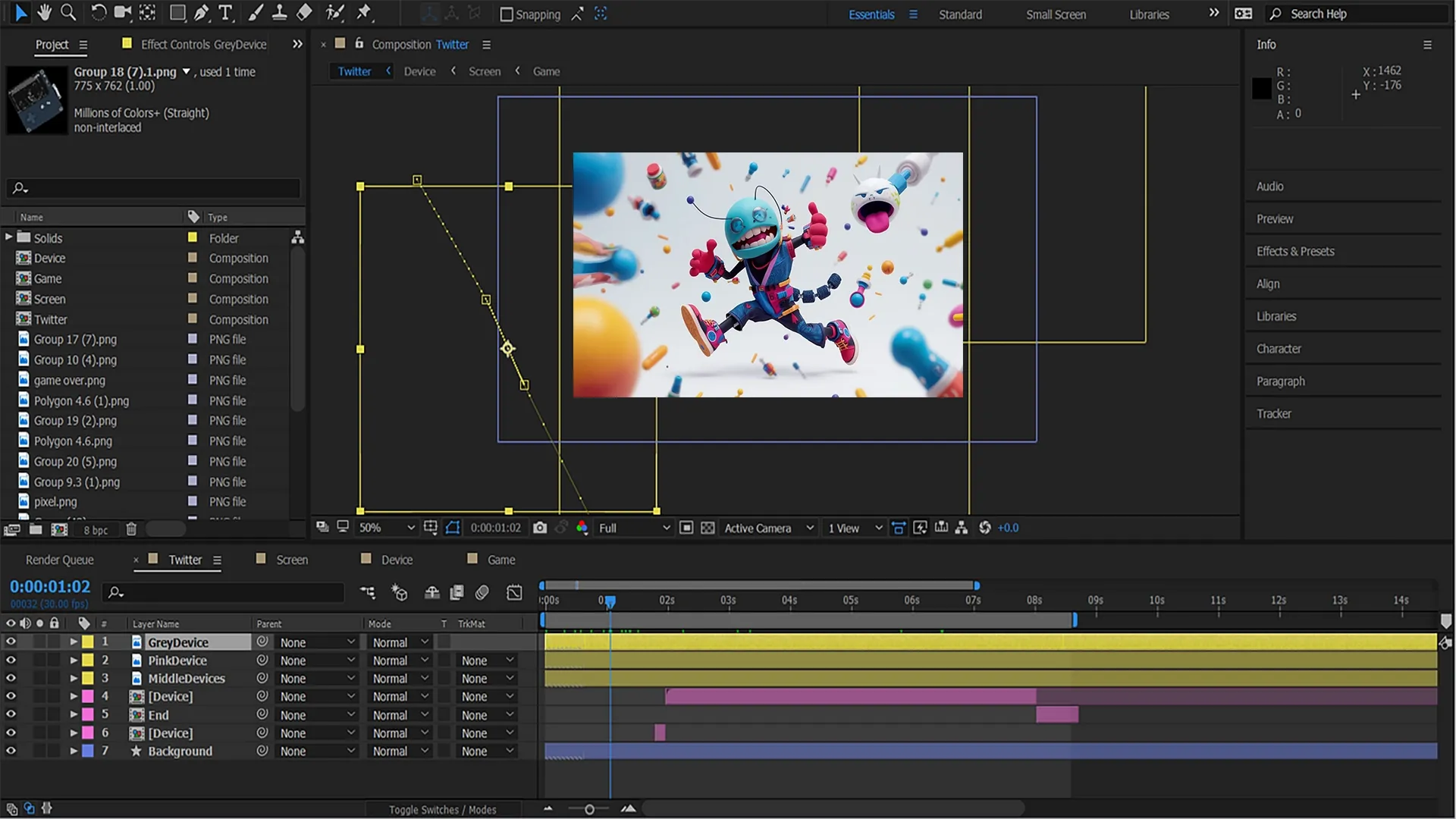Expand GreyDevice layer properties

pos(74,642)
